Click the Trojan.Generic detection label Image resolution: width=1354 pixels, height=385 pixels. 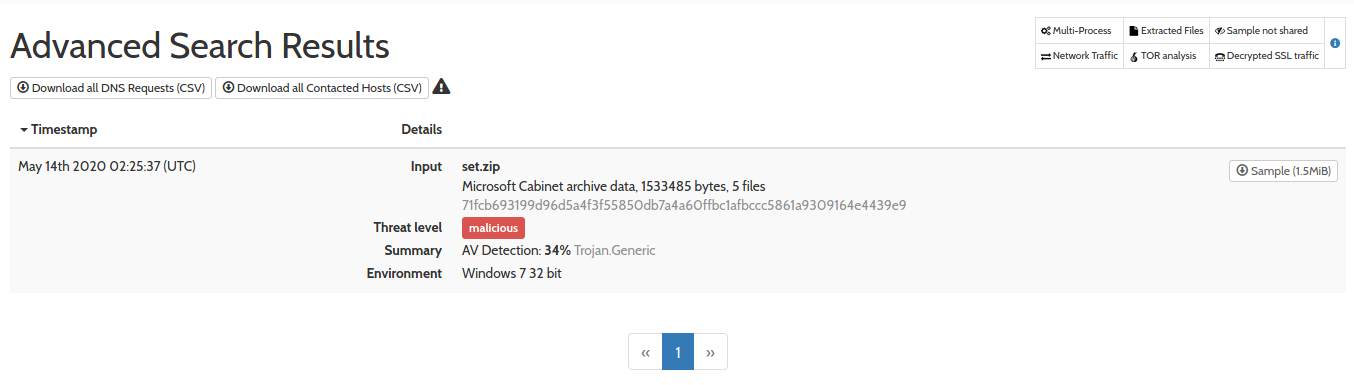coord(615,250)
